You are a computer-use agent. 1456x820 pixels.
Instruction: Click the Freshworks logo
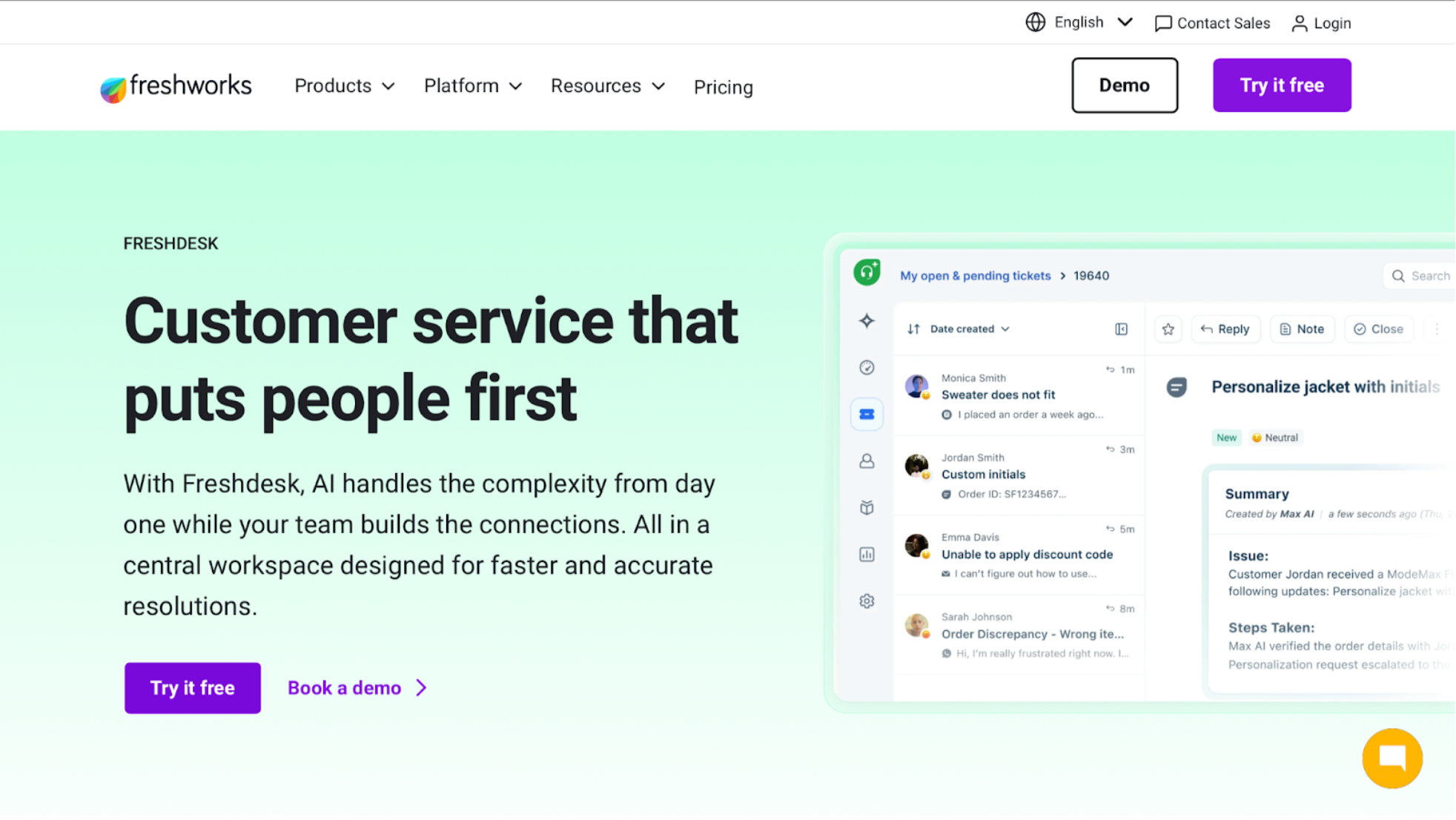click(x=176, y=87)
